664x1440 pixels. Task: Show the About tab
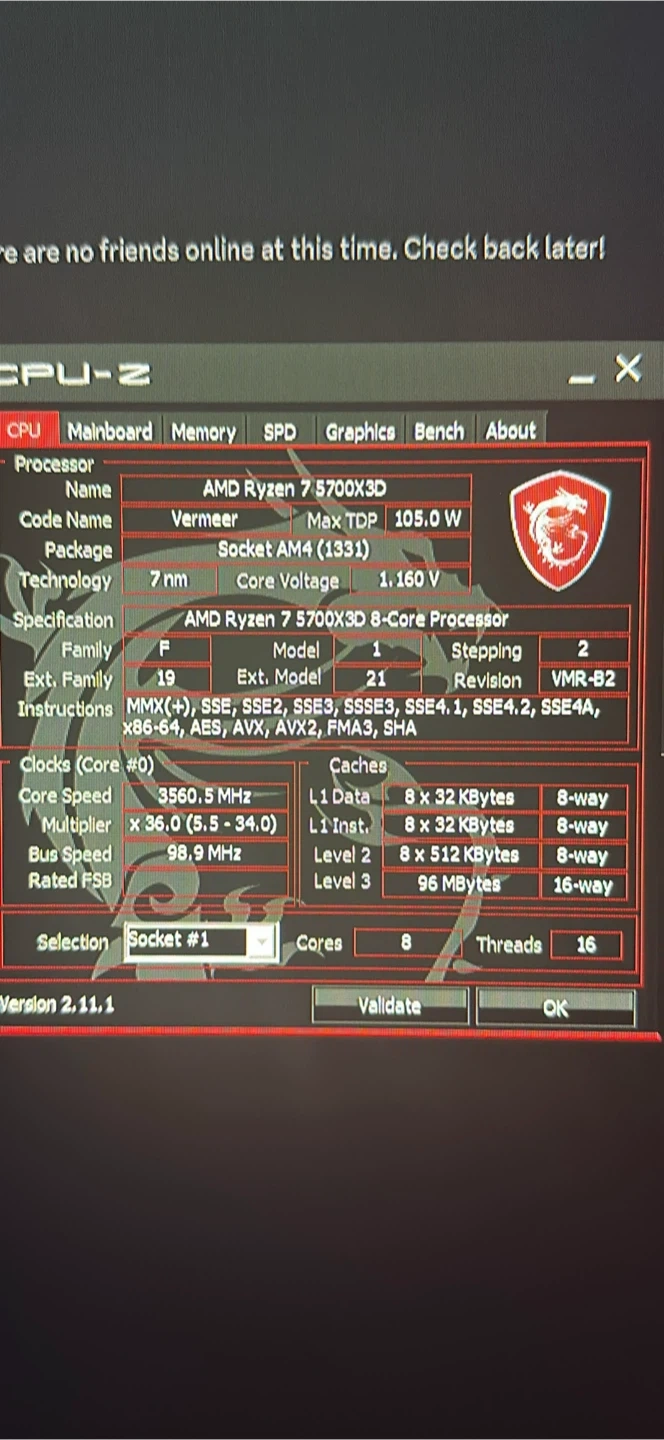tap(511, 431)
